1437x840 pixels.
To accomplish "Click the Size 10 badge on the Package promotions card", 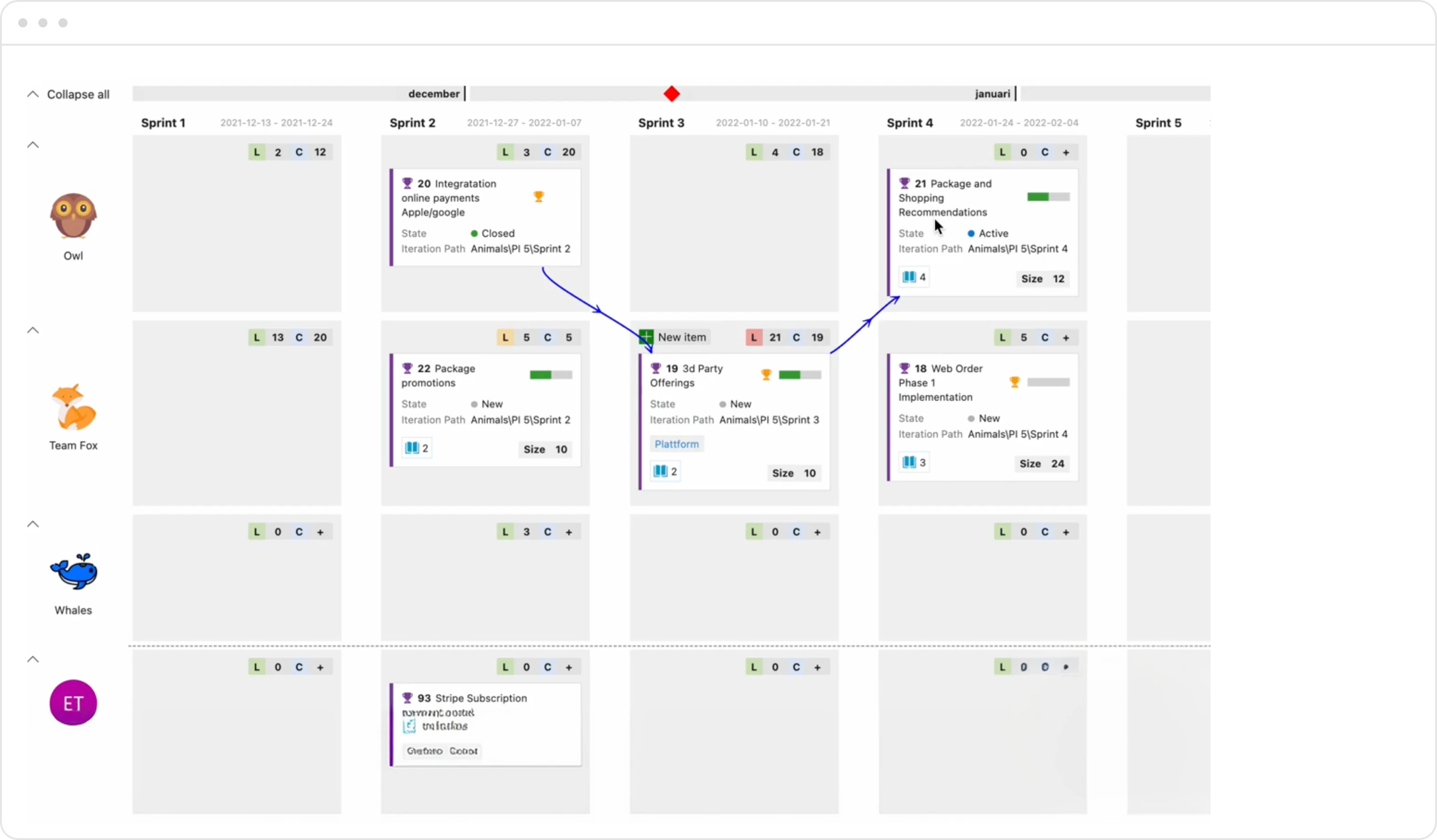I will coord(545,449).
